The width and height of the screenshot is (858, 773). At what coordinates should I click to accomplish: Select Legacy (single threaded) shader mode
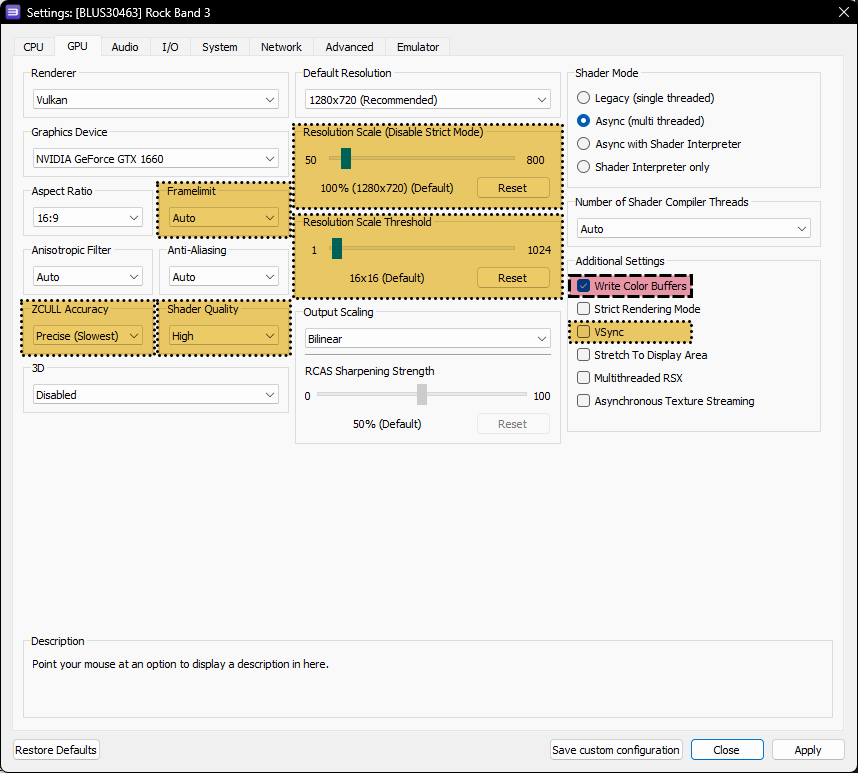[x=646, y=98]
